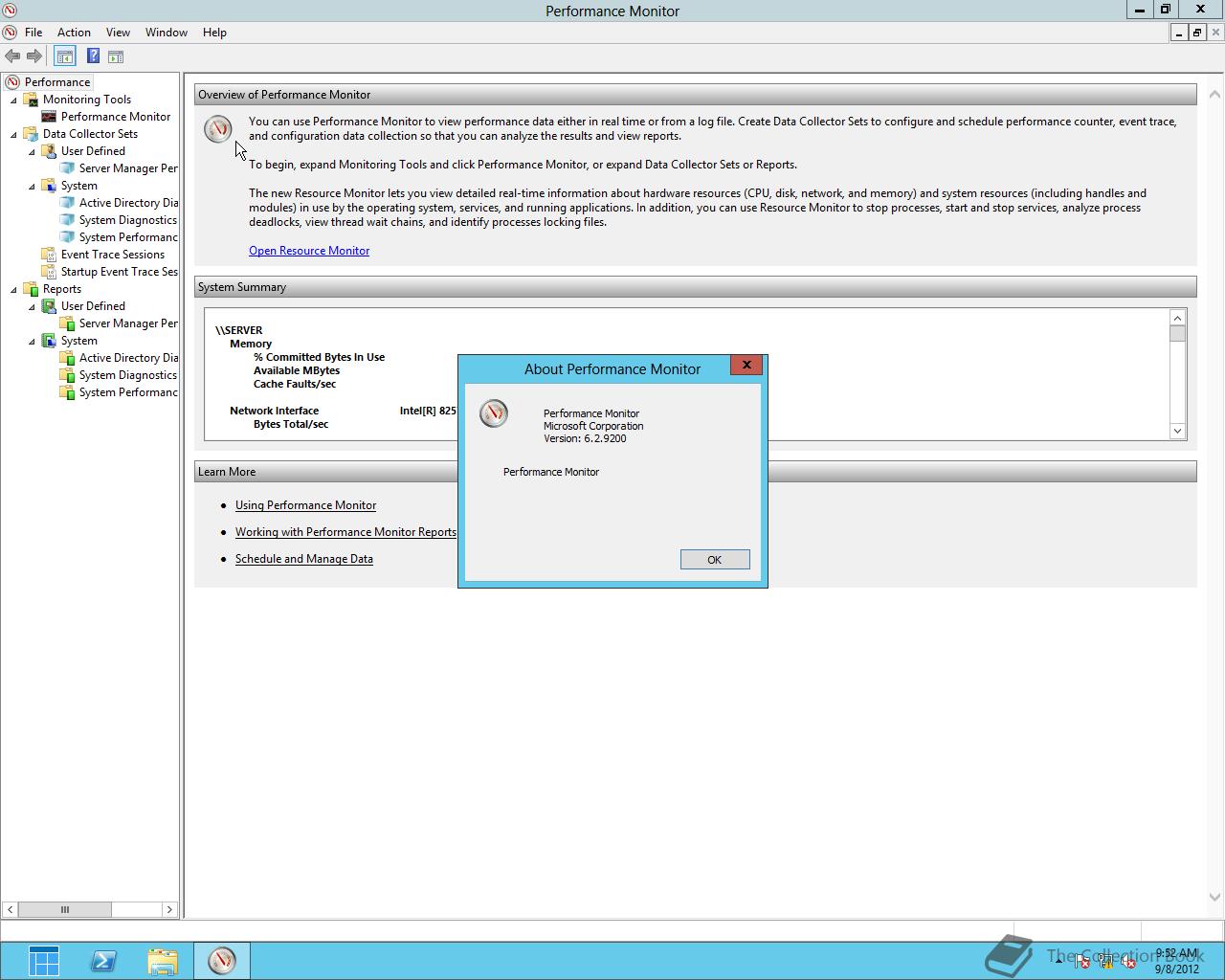This screenshot has height=980, width=1225.
Task: Click User Defined icon under Data Collector Sets
Action: [x=49, y=151]
